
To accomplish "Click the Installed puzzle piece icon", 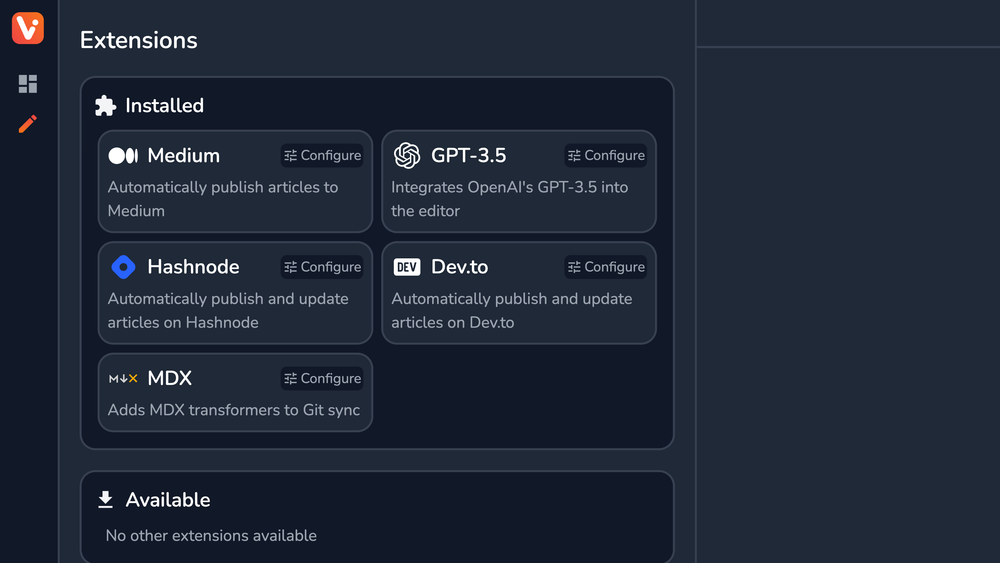I will click(x=105, y=106).
